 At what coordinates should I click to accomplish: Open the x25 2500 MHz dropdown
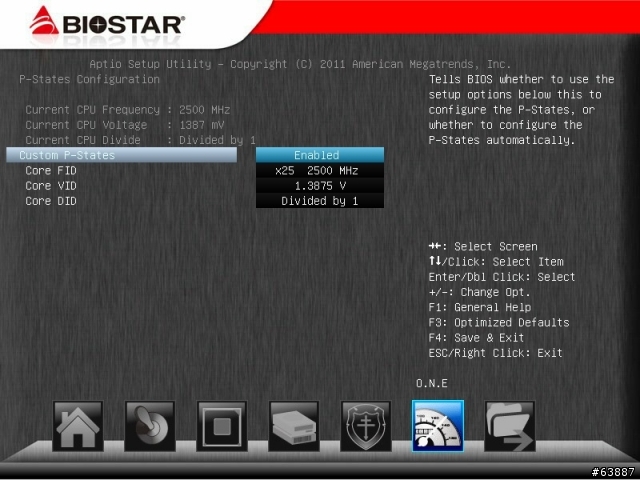coord(320,170)
